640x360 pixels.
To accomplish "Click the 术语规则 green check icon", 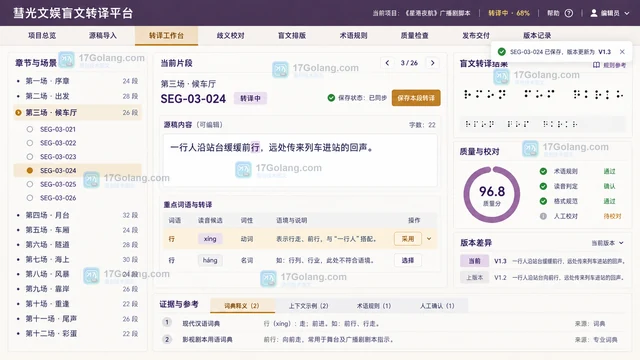I will (543, 171).
